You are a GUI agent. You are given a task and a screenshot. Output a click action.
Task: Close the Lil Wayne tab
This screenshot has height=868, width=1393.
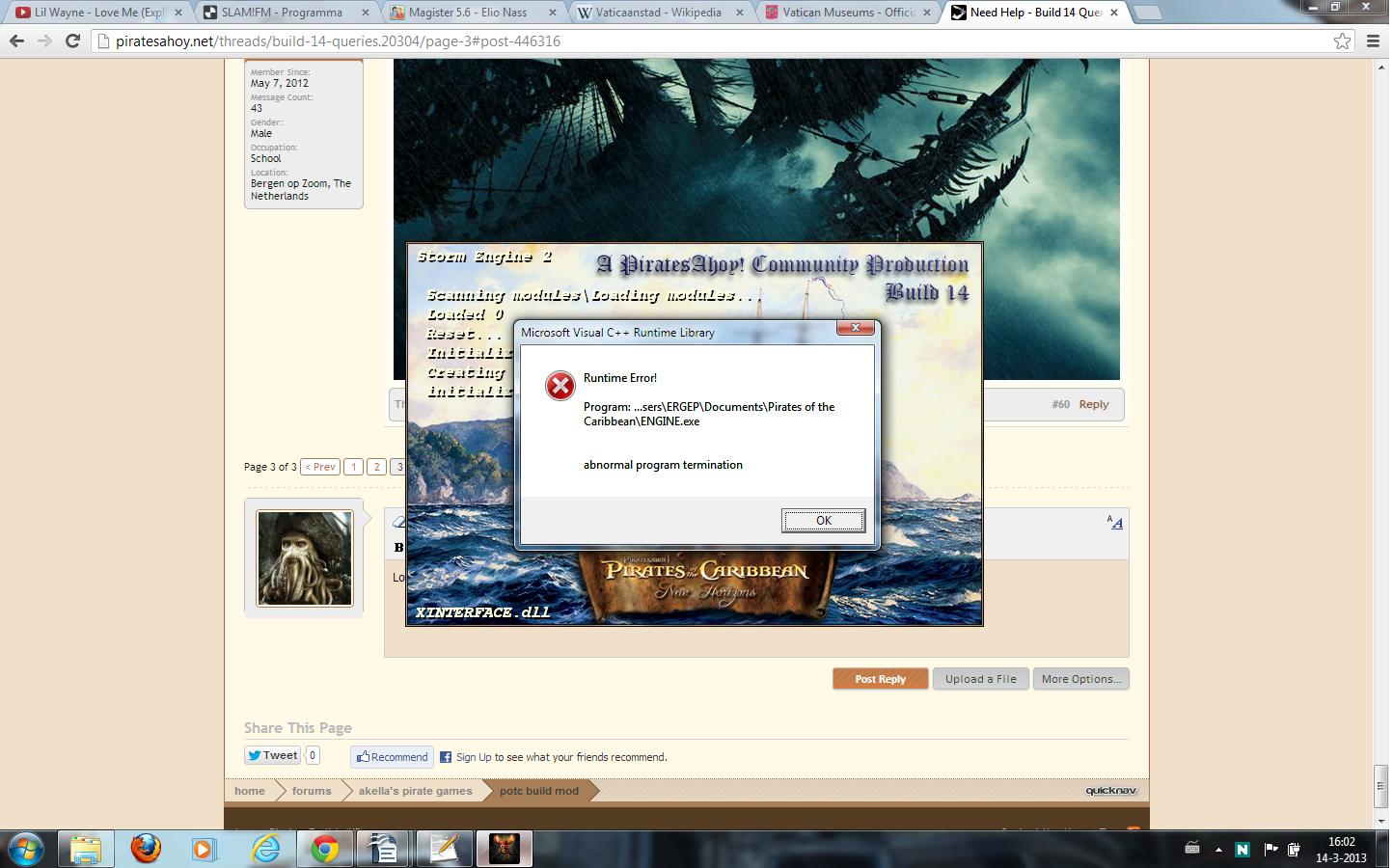point(178,13)
